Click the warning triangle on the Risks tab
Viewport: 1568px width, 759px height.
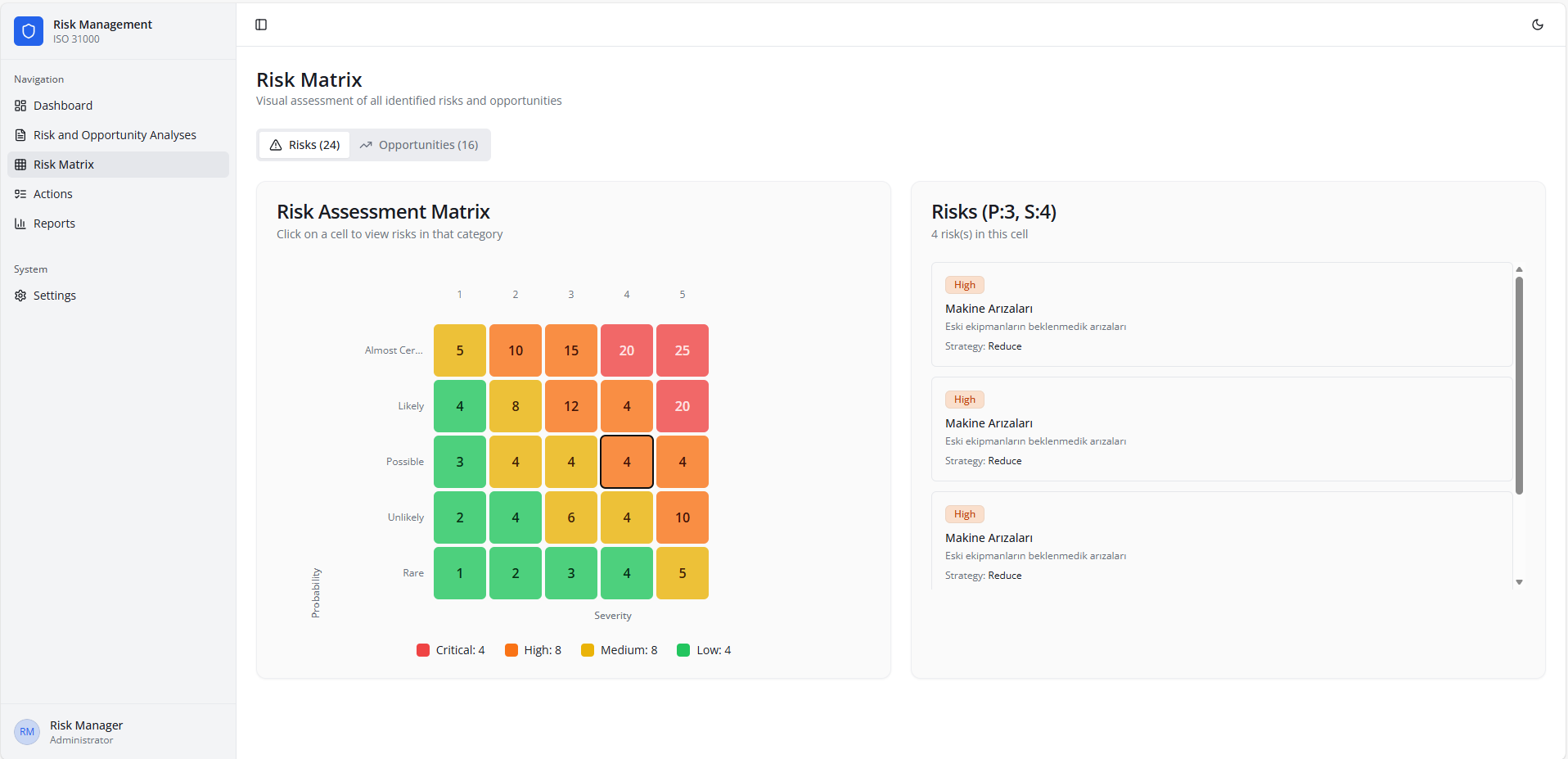click(276, 144)
